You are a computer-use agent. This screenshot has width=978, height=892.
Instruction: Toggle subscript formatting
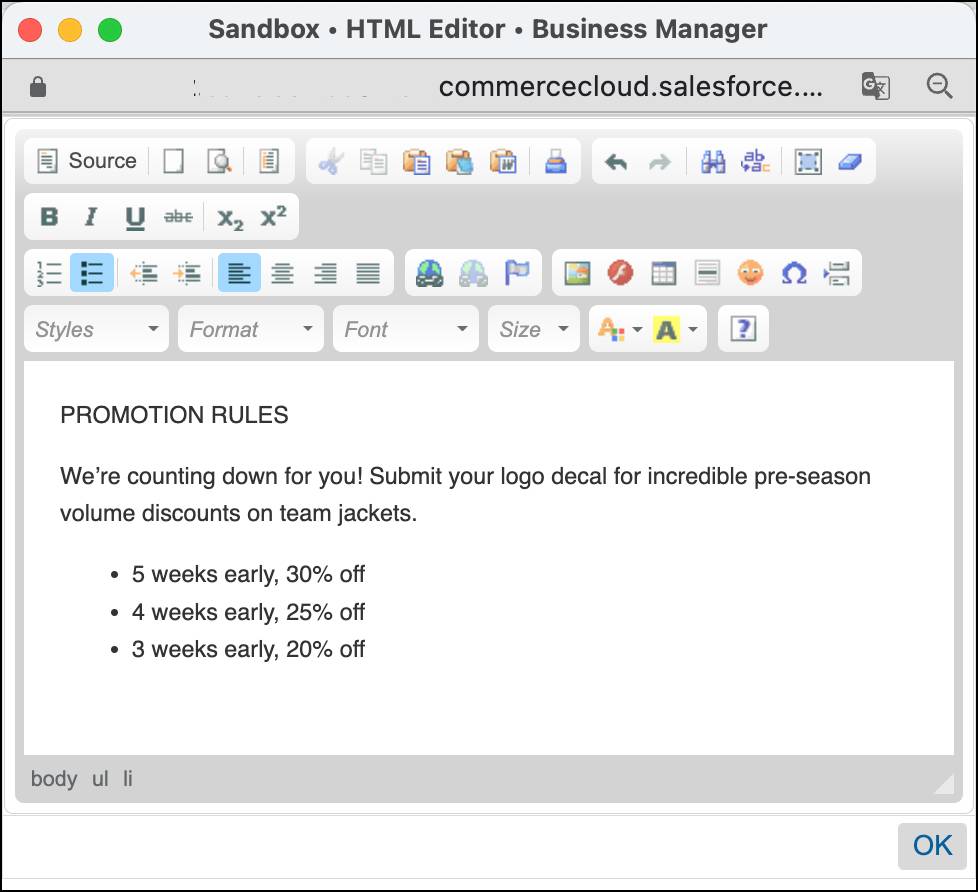[x=230, y=217]
